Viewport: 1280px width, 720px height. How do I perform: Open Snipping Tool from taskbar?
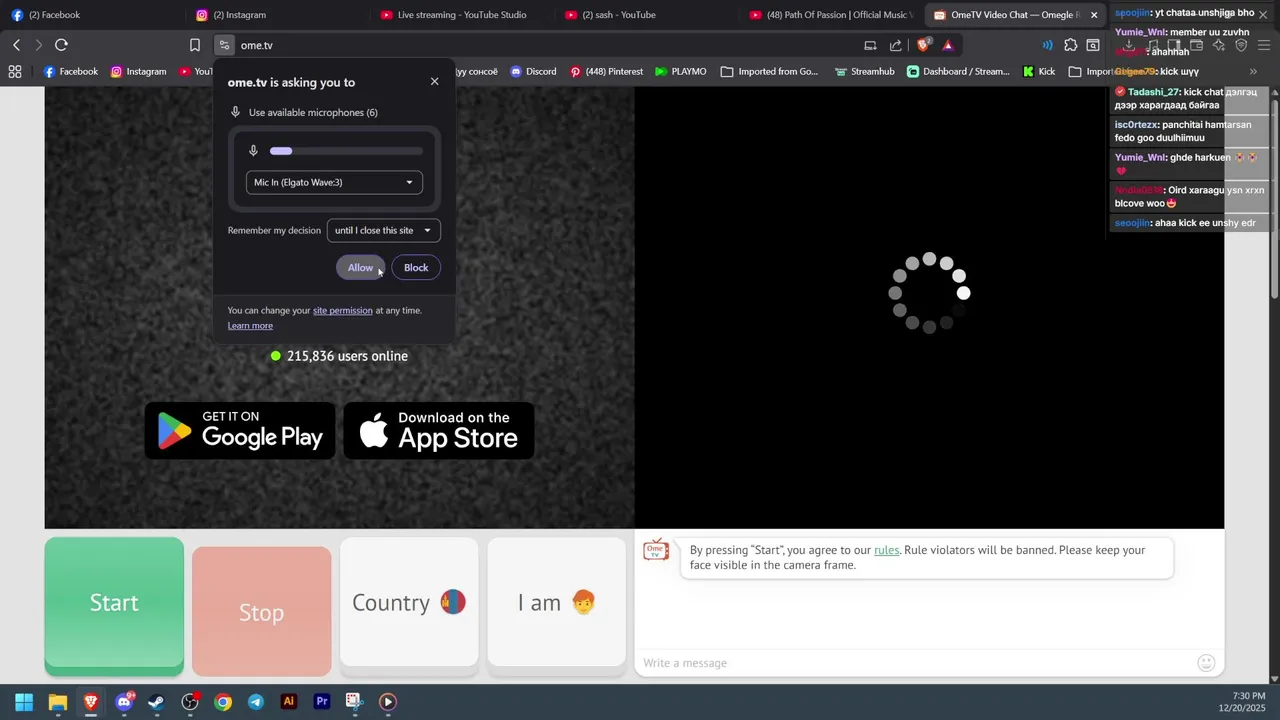[354, 702]
